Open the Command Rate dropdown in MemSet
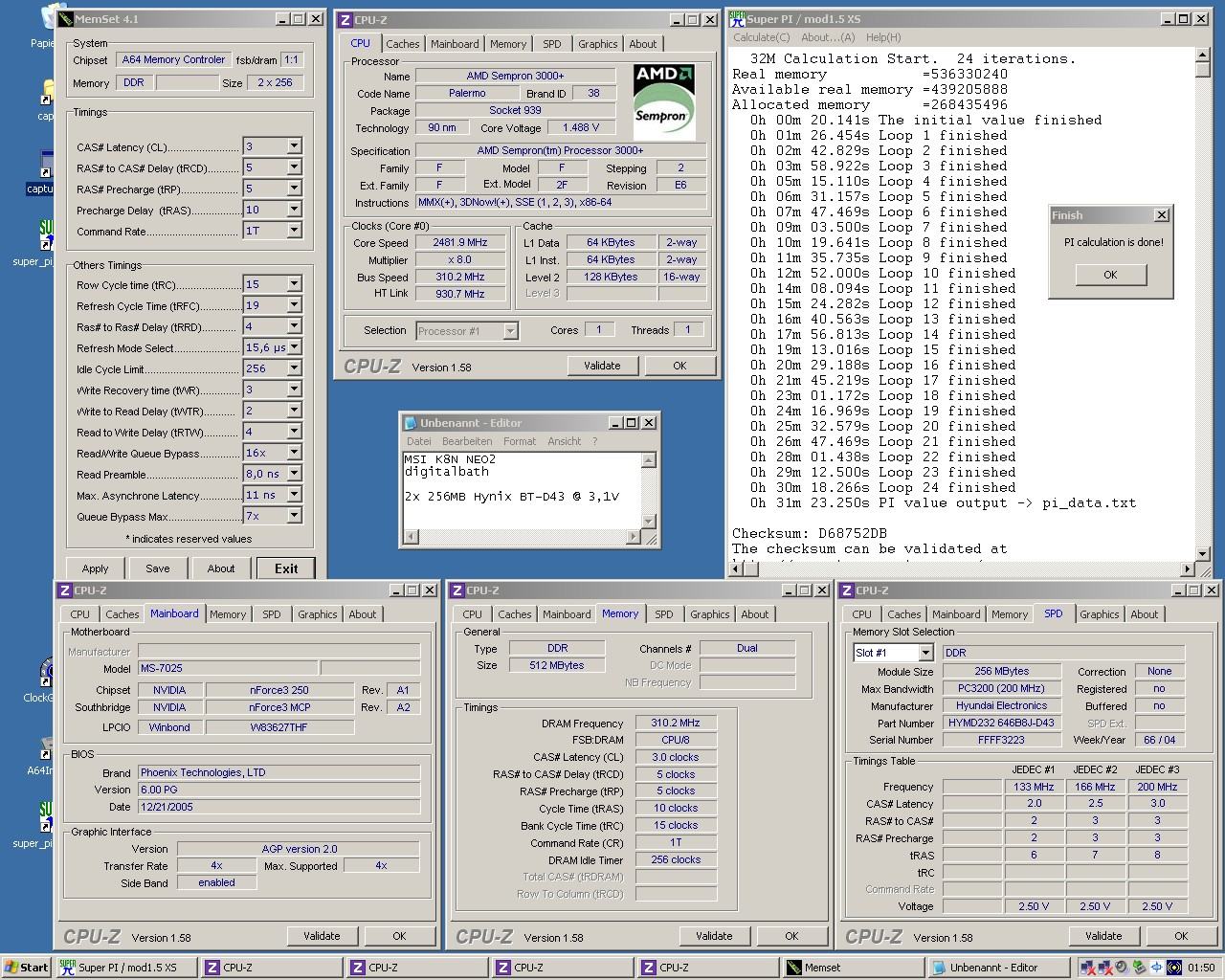 click(294, 231)
